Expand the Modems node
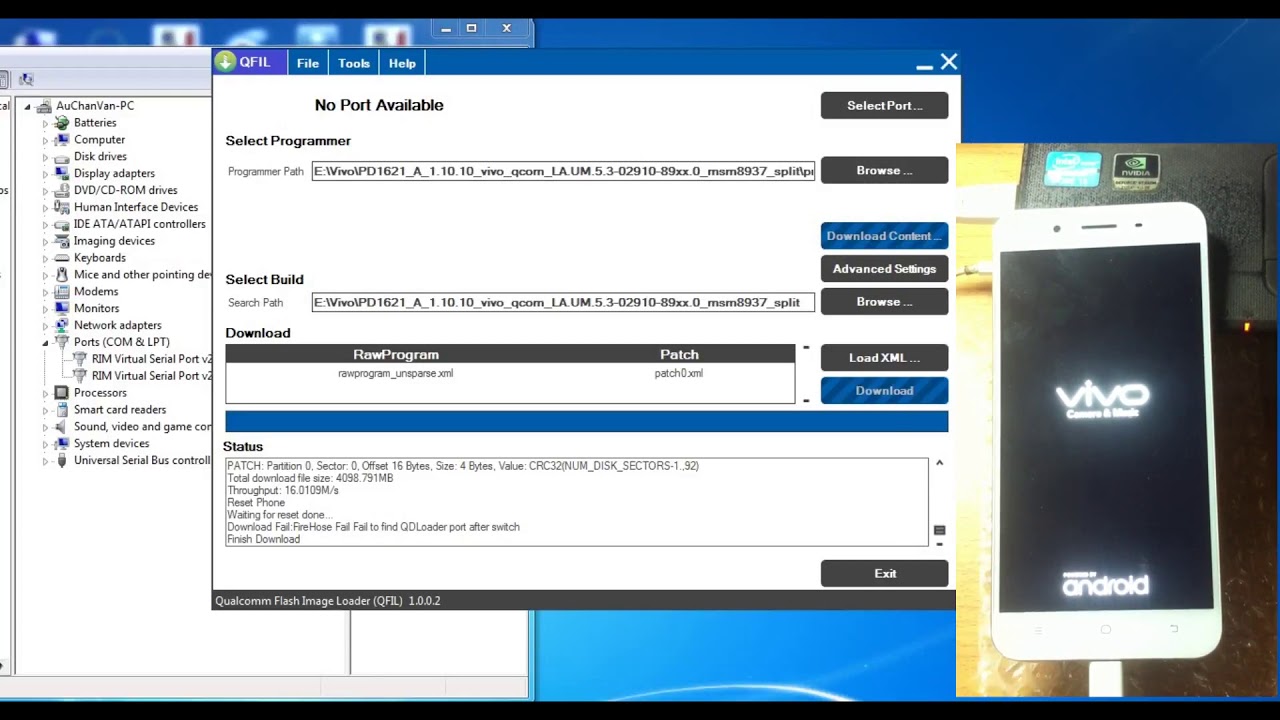 pyautogui.click(x=45, y=291)
